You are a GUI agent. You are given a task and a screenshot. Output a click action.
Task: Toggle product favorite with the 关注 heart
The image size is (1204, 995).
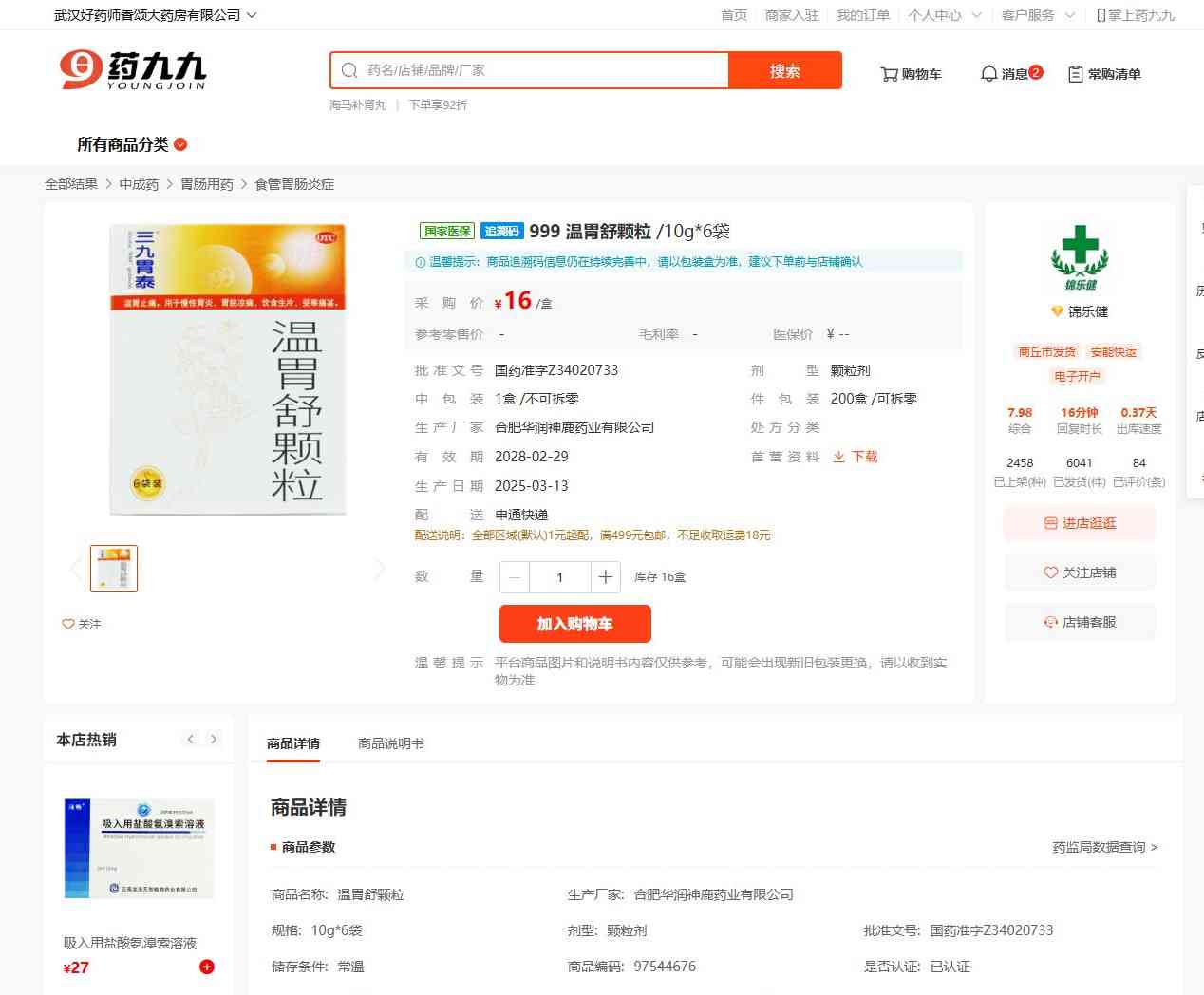(x=82, y=624)
